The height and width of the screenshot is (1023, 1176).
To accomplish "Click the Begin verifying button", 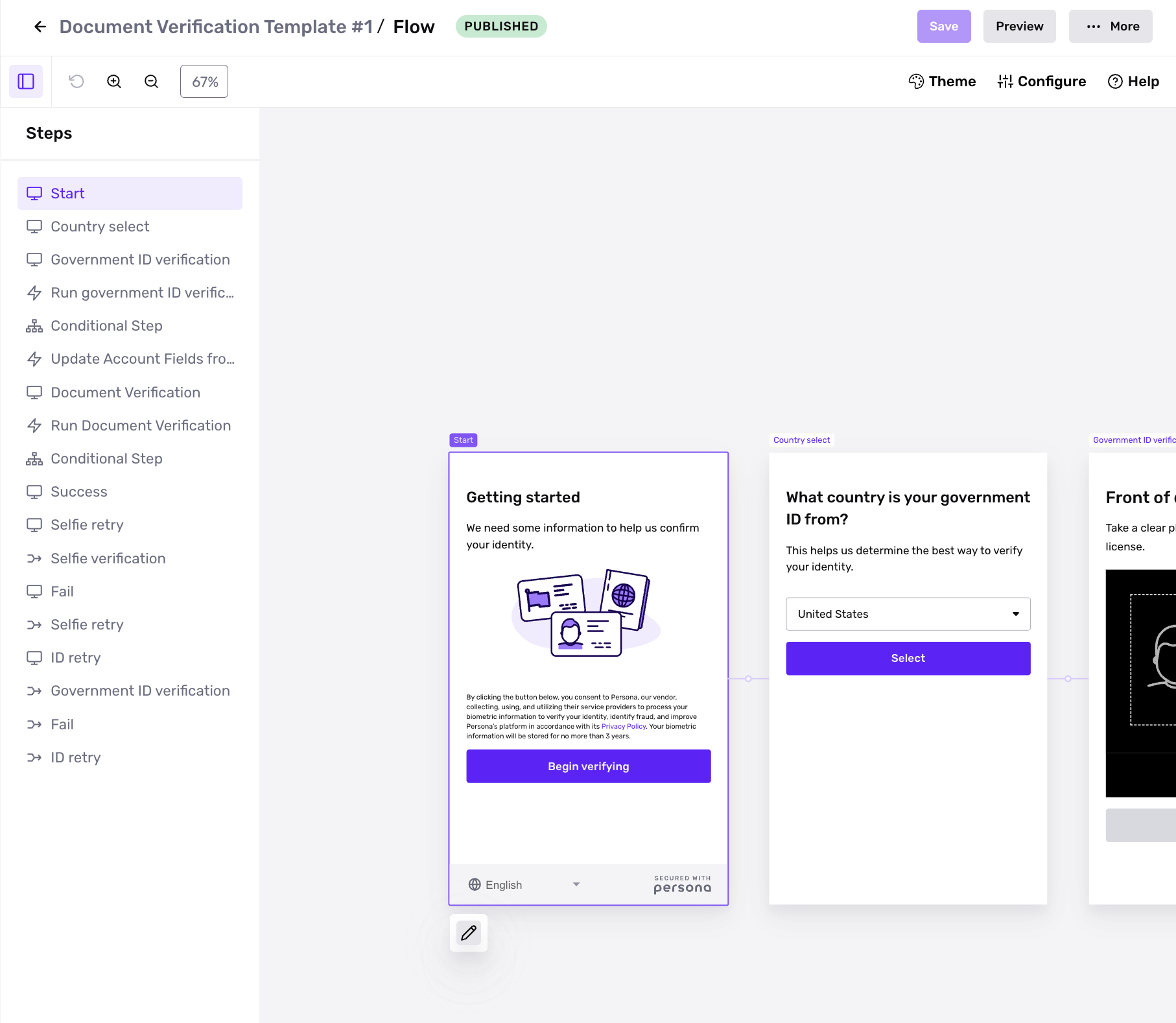I will click(588, 766).
